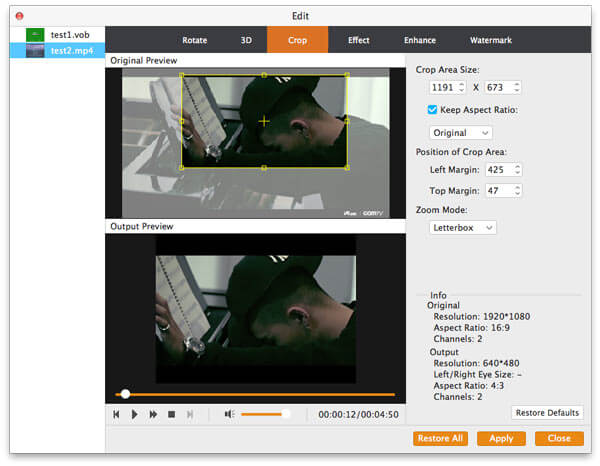
Task: Click the top-right crop corner handle
Action: click(347, 75)
